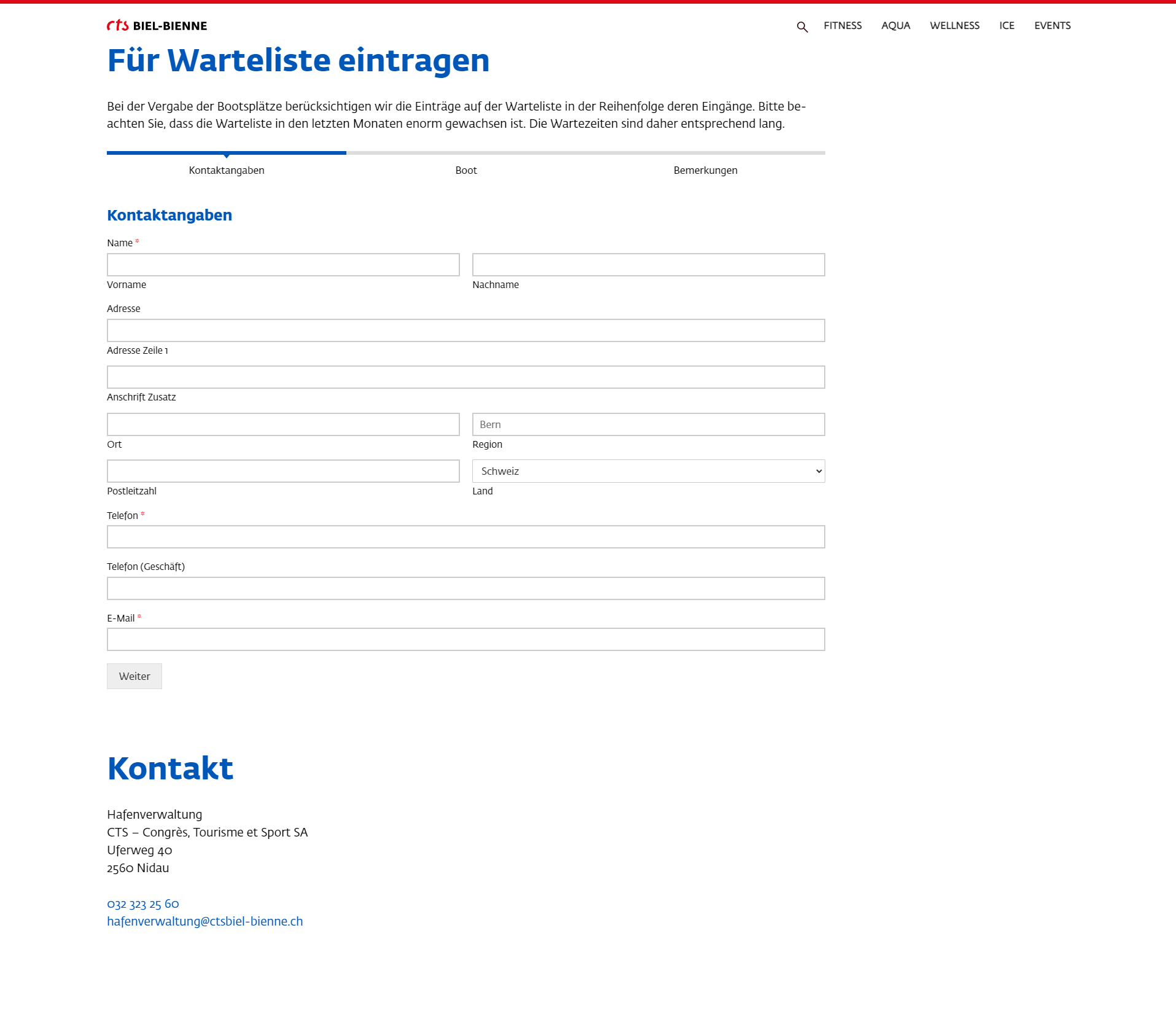Open the Ice navigation link
Screen dimensions: 1176x1022
coord(1007,26)
